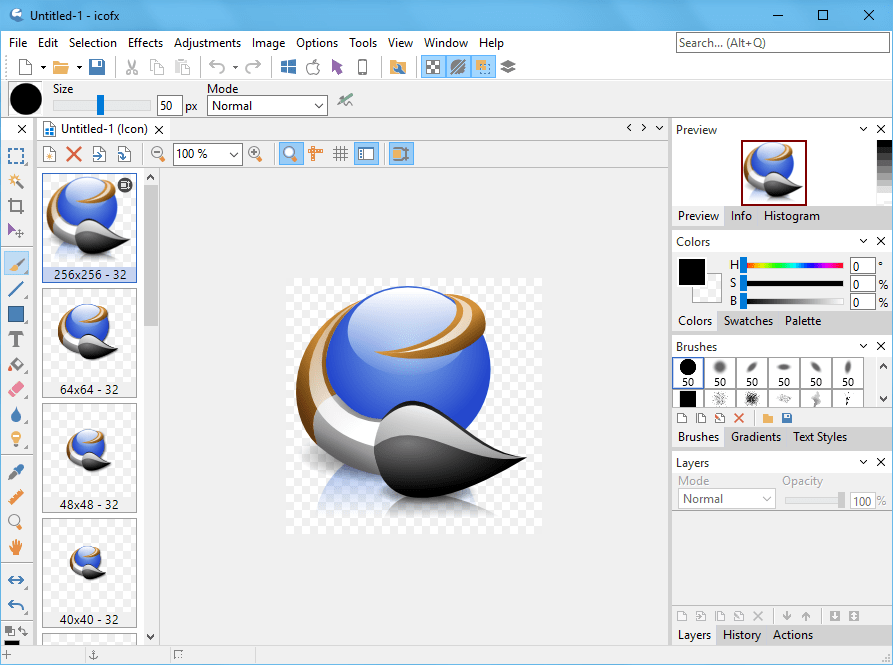Create Windows icon from image
The image size is (893, 665).
[288, 67]
